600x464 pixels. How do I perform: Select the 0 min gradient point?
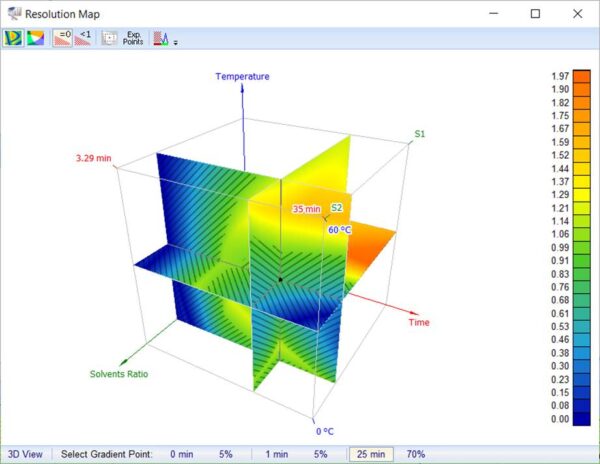coord(182,454)
